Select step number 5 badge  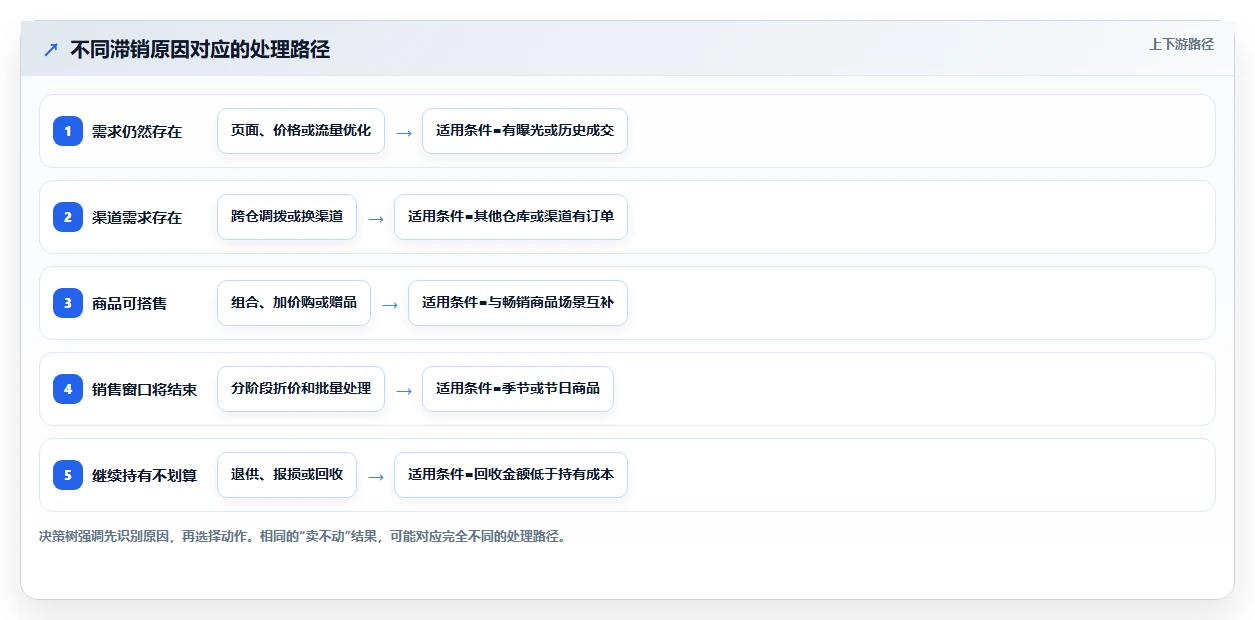(x=68, y=475)
